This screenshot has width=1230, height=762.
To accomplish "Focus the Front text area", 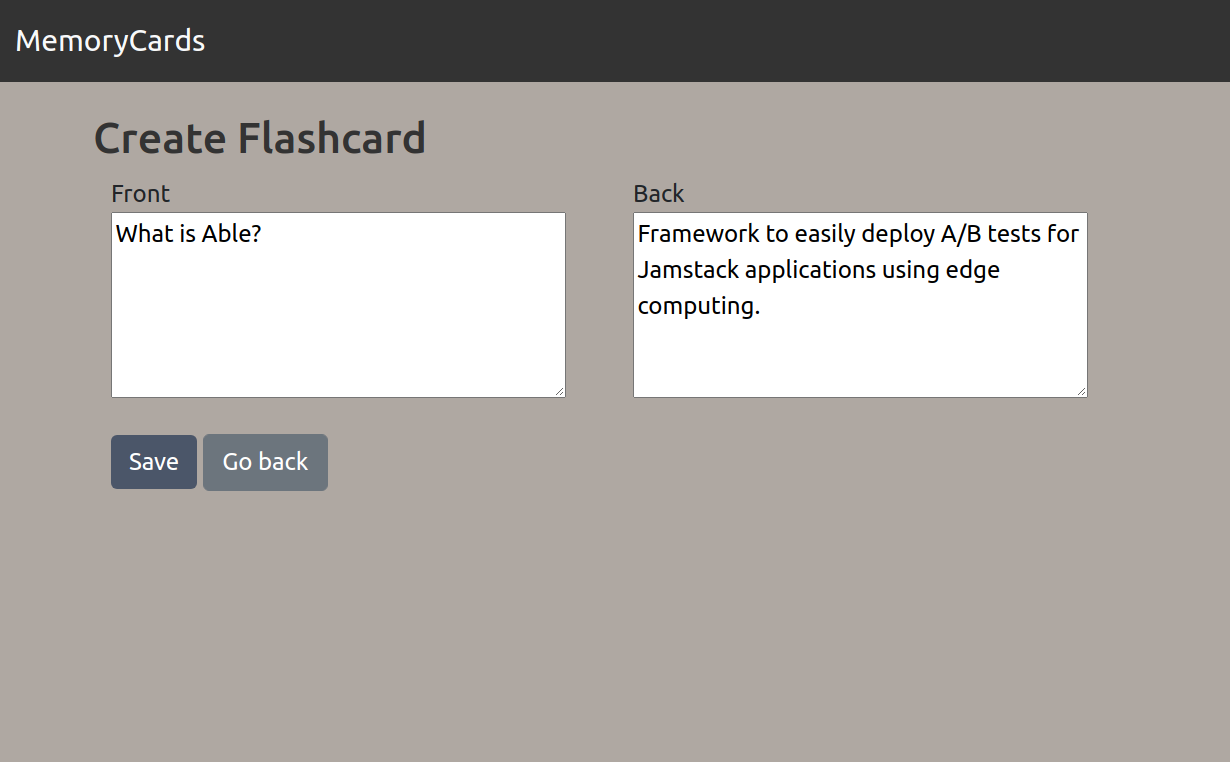I will click(338, 320).
